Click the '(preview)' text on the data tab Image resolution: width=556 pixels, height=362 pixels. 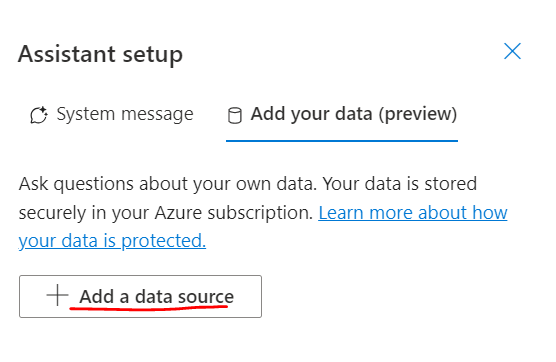tap(418, 115)
